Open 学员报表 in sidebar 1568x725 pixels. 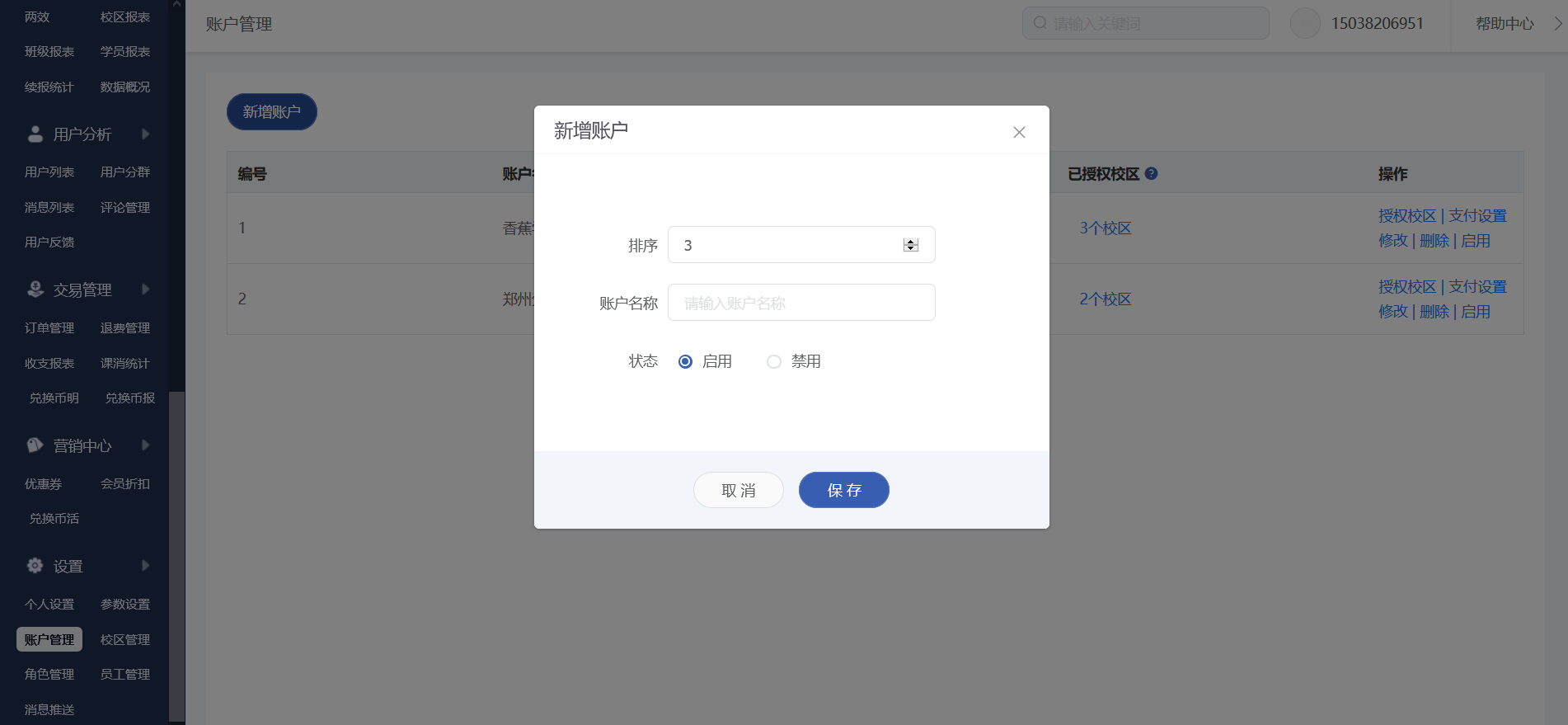coord(125,51)
